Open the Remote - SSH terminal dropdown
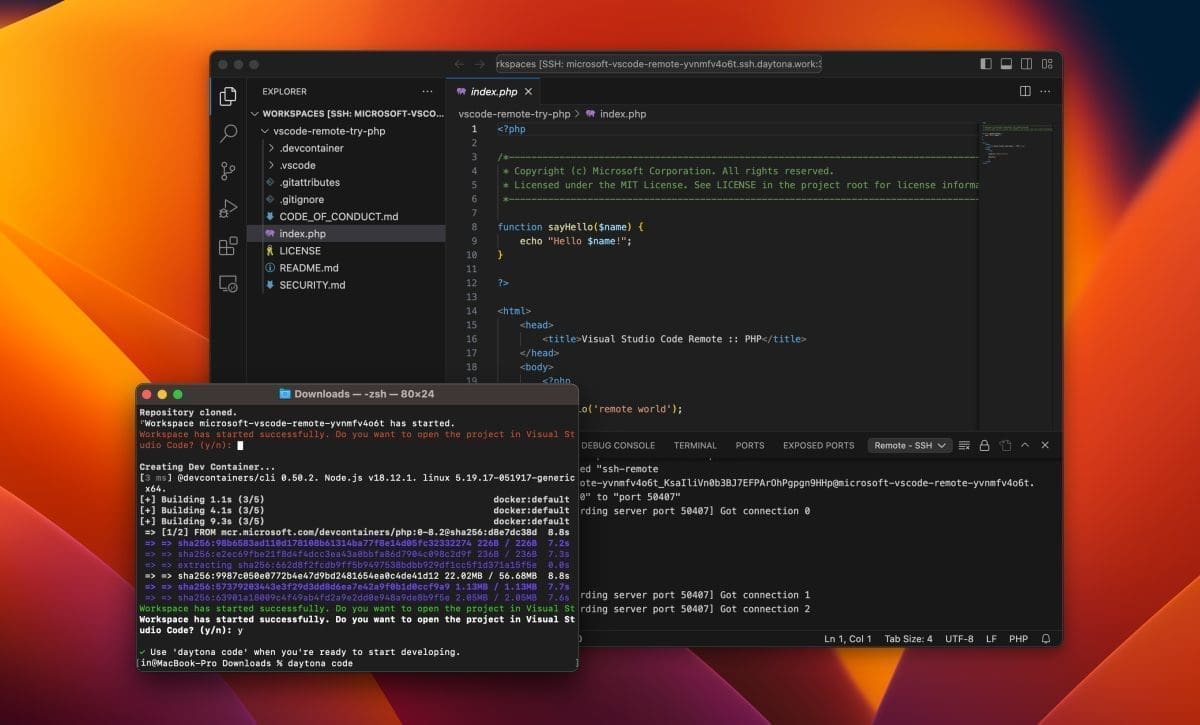 pyautogui.click(x=908, y=445)
